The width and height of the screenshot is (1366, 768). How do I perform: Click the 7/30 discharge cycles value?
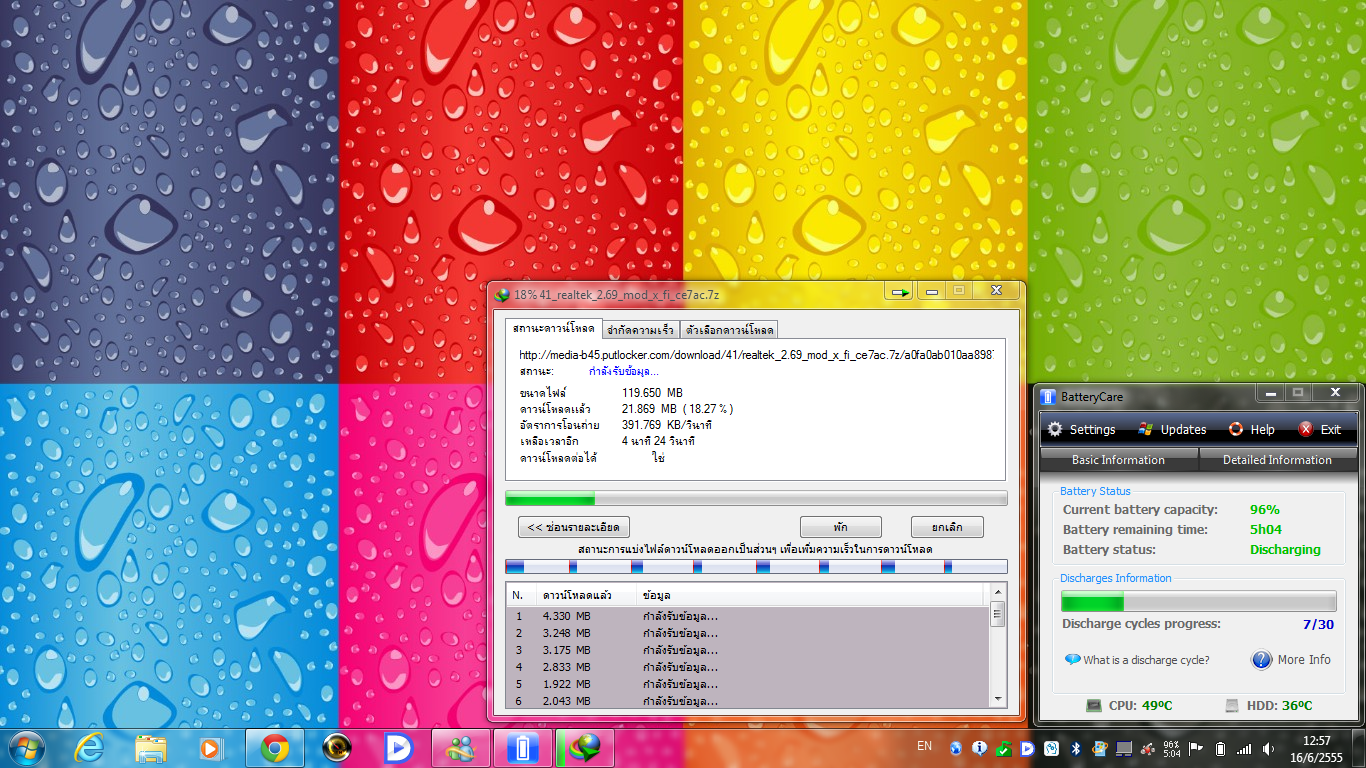click(1318, 625)
